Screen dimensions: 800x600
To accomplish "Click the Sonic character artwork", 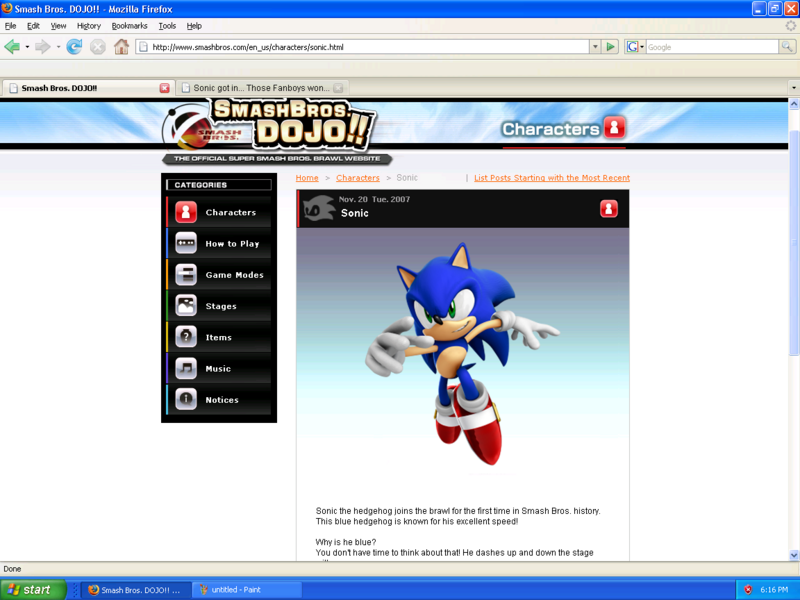I will pos(462,353).
